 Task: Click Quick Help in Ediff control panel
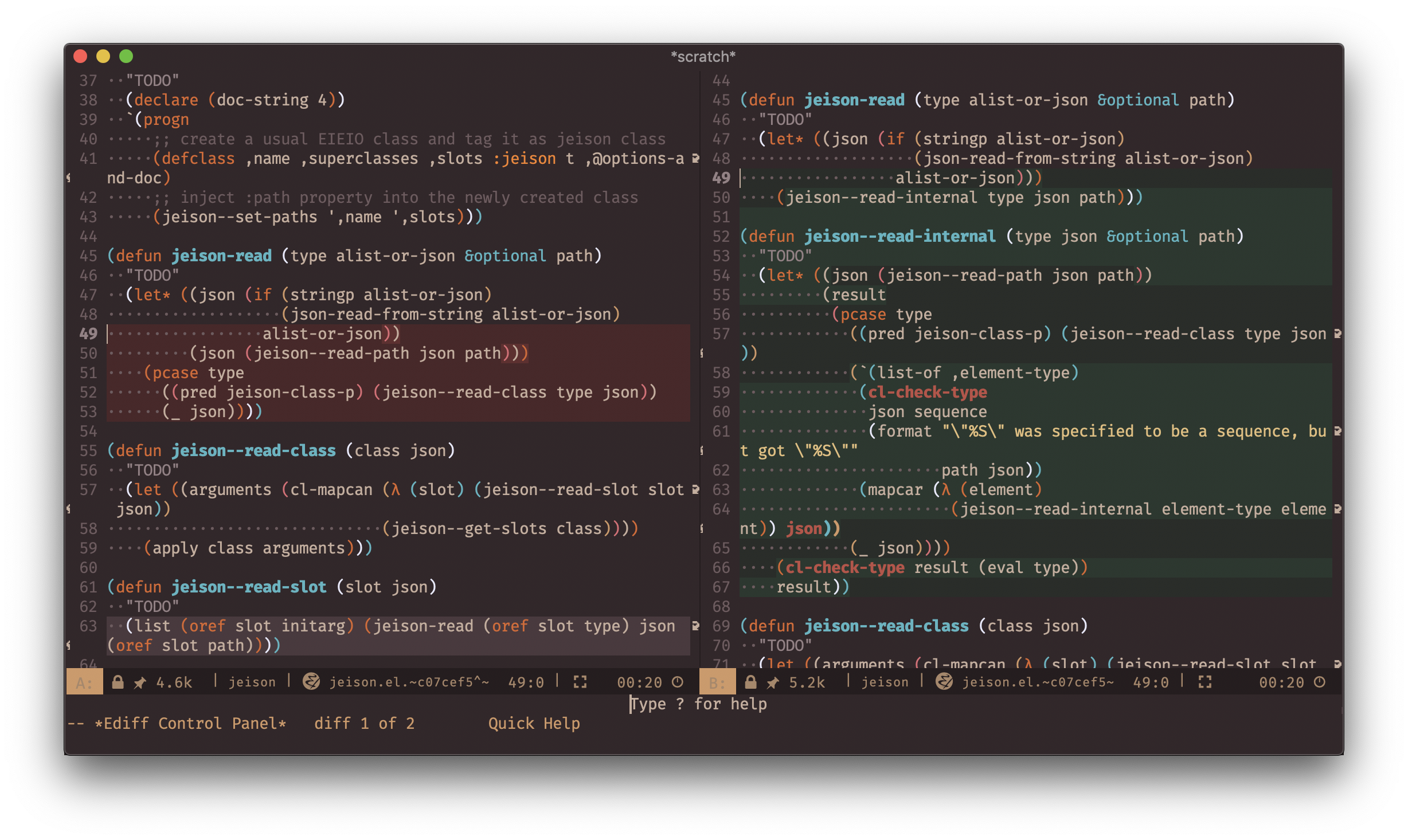(534, 723)
